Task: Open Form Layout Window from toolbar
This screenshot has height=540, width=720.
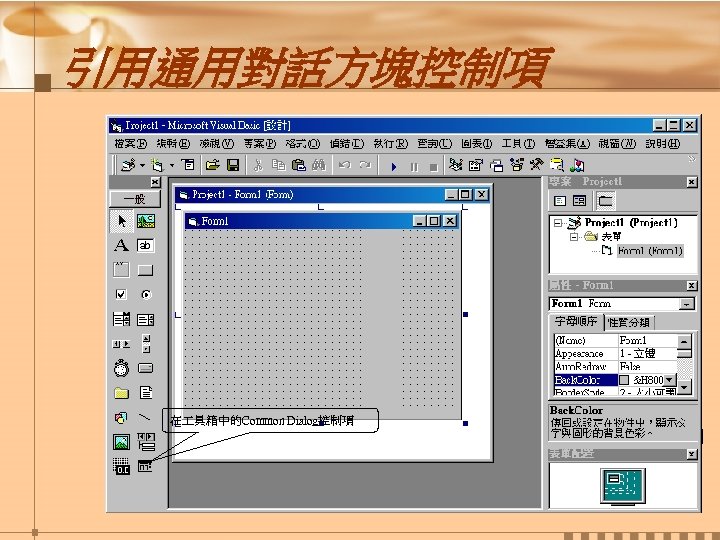Action: point(496,165)
